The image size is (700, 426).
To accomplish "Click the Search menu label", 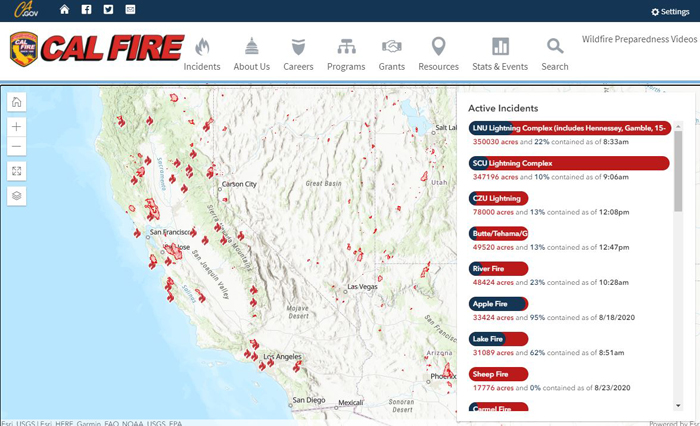I will 555,67.
